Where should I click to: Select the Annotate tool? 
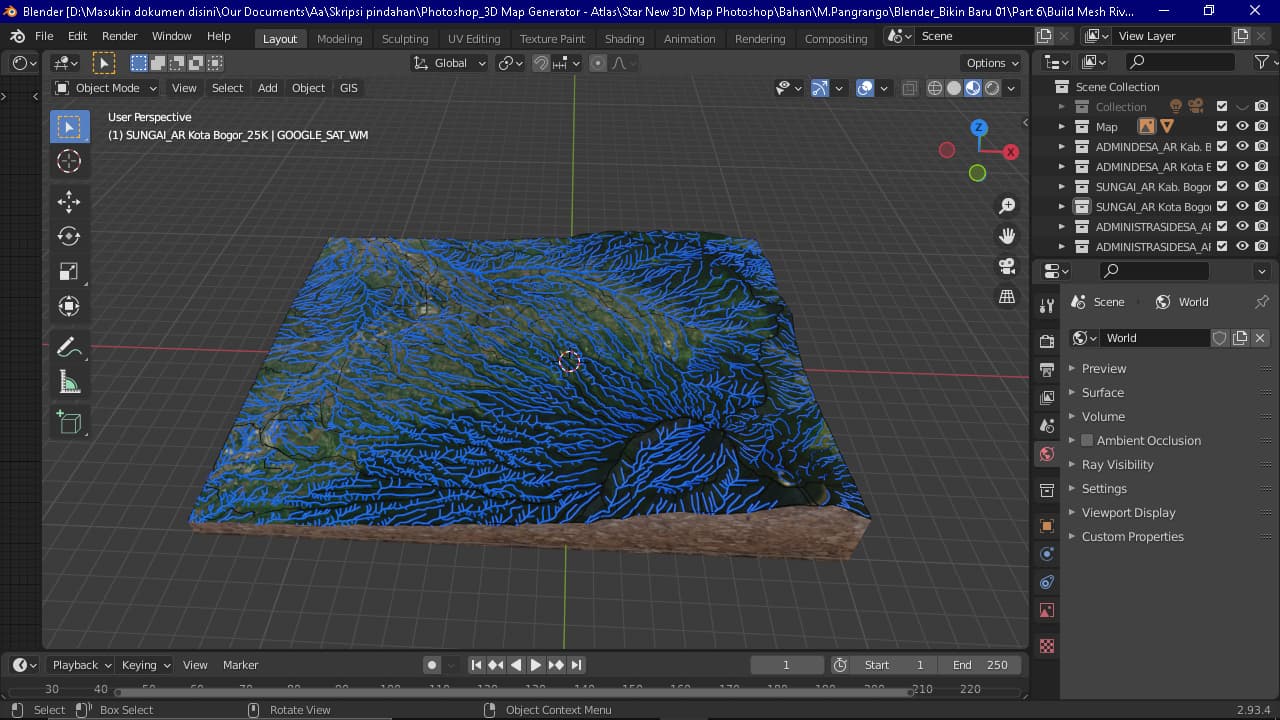tap(69, 346)
